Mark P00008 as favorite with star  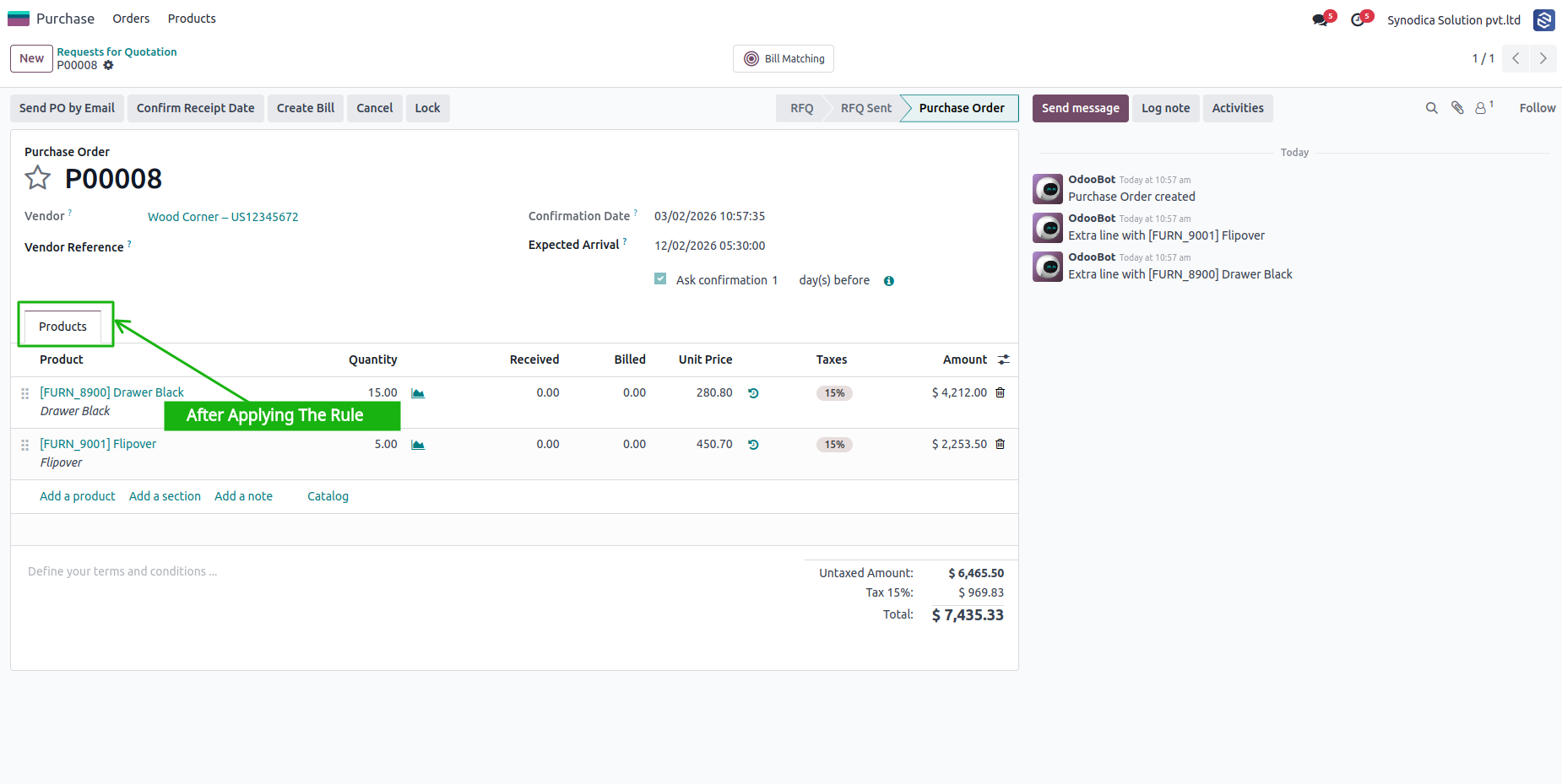(38, 178)
